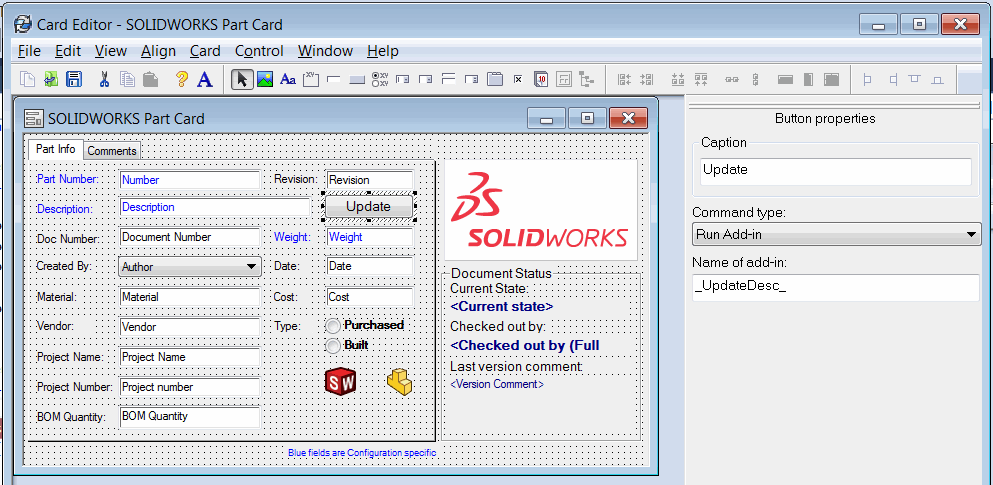Click the large blue A font icon
Screen dimensions: 993x485
[x=205, y=79]
